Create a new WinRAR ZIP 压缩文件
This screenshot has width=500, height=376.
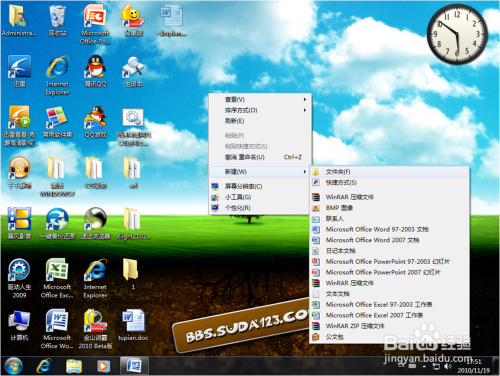click(390, 326)
